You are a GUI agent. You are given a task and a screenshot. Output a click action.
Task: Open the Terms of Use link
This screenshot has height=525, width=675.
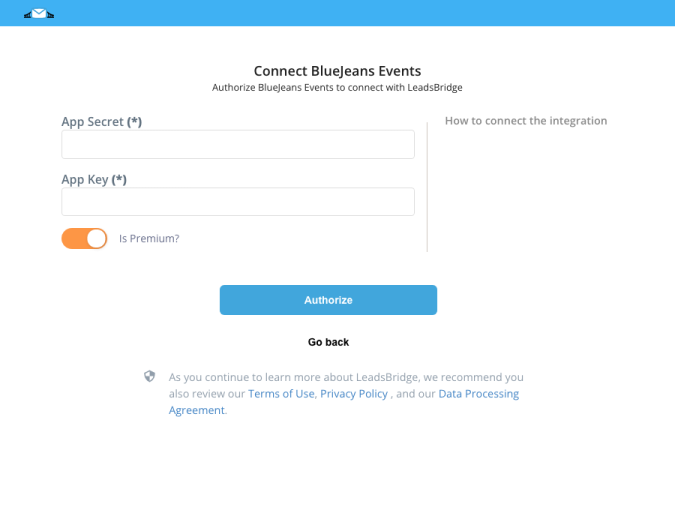point(281,394)
